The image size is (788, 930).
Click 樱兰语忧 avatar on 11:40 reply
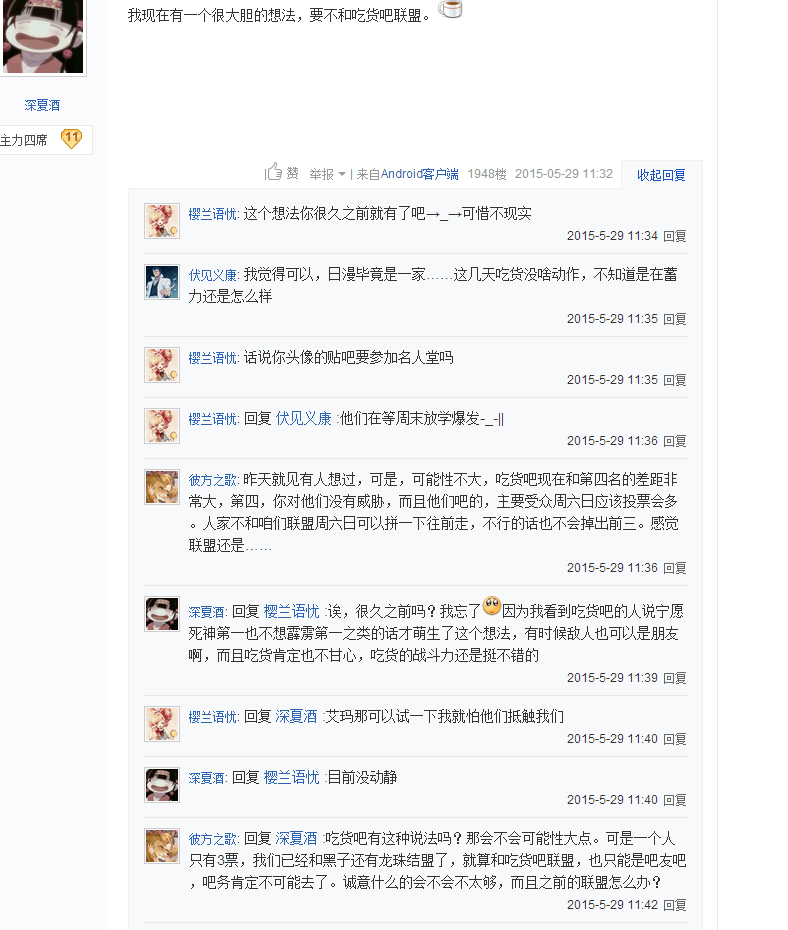162,724
